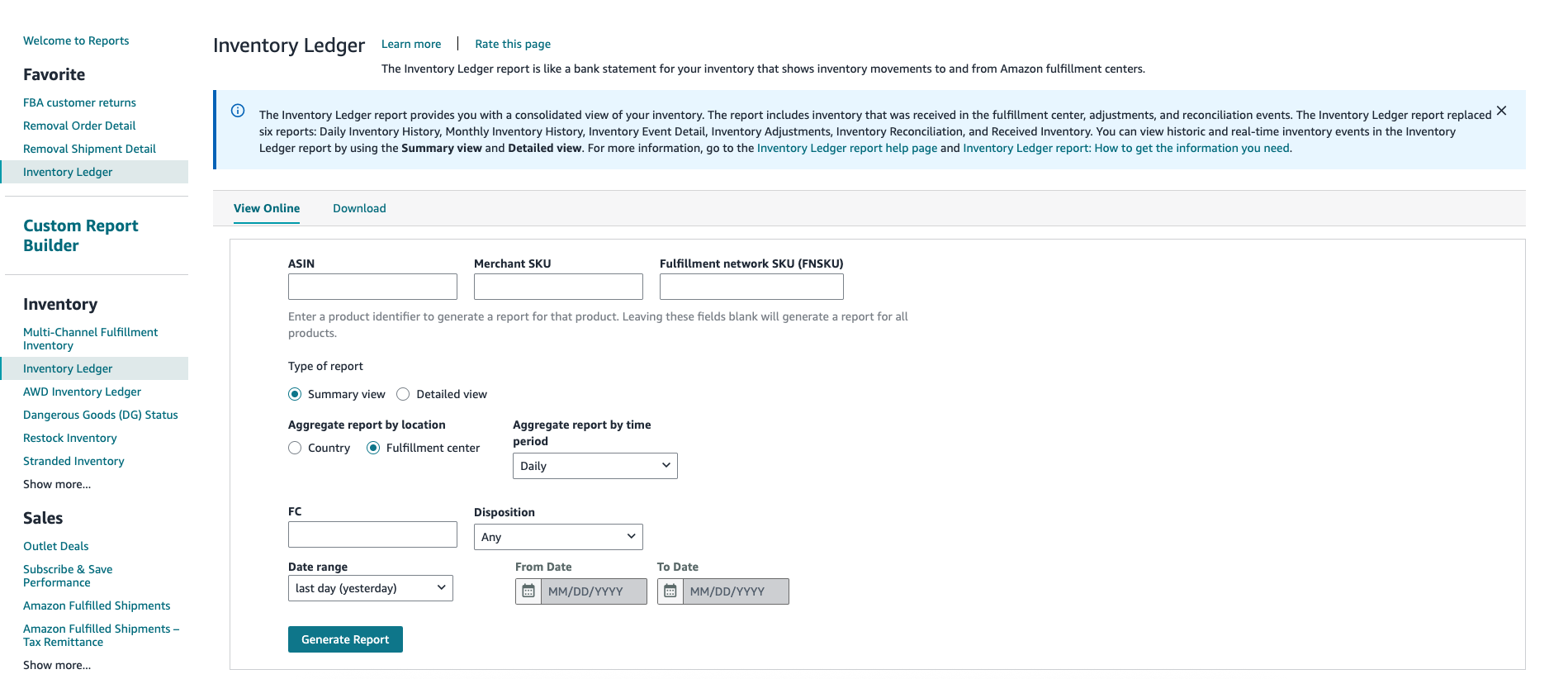
Task: Open Restock Inventory report
Action: [70, 438]
